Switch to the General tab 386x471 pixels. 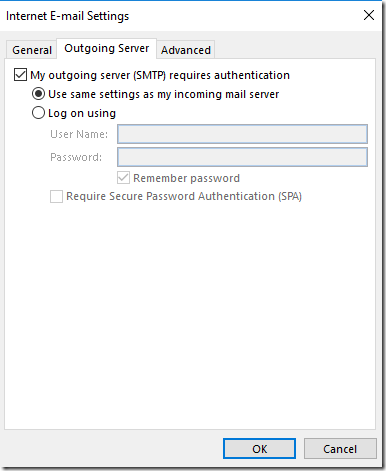(x=32, y=50)
